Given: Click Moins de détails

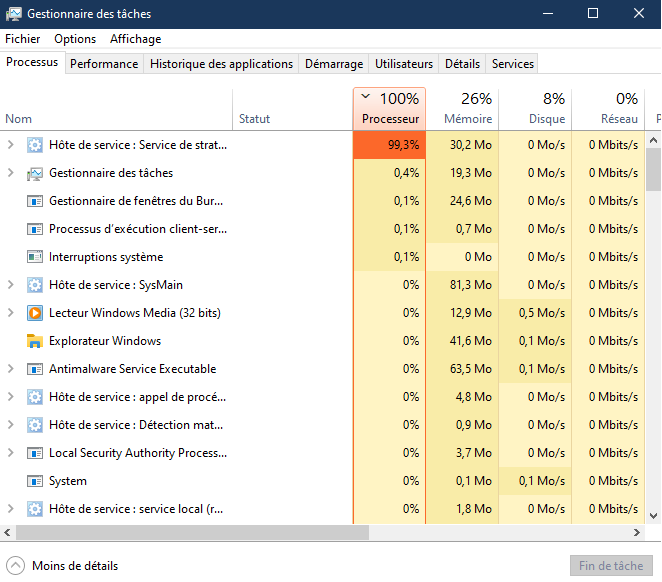Looking at the screenshot, I should tap(62, 566).
